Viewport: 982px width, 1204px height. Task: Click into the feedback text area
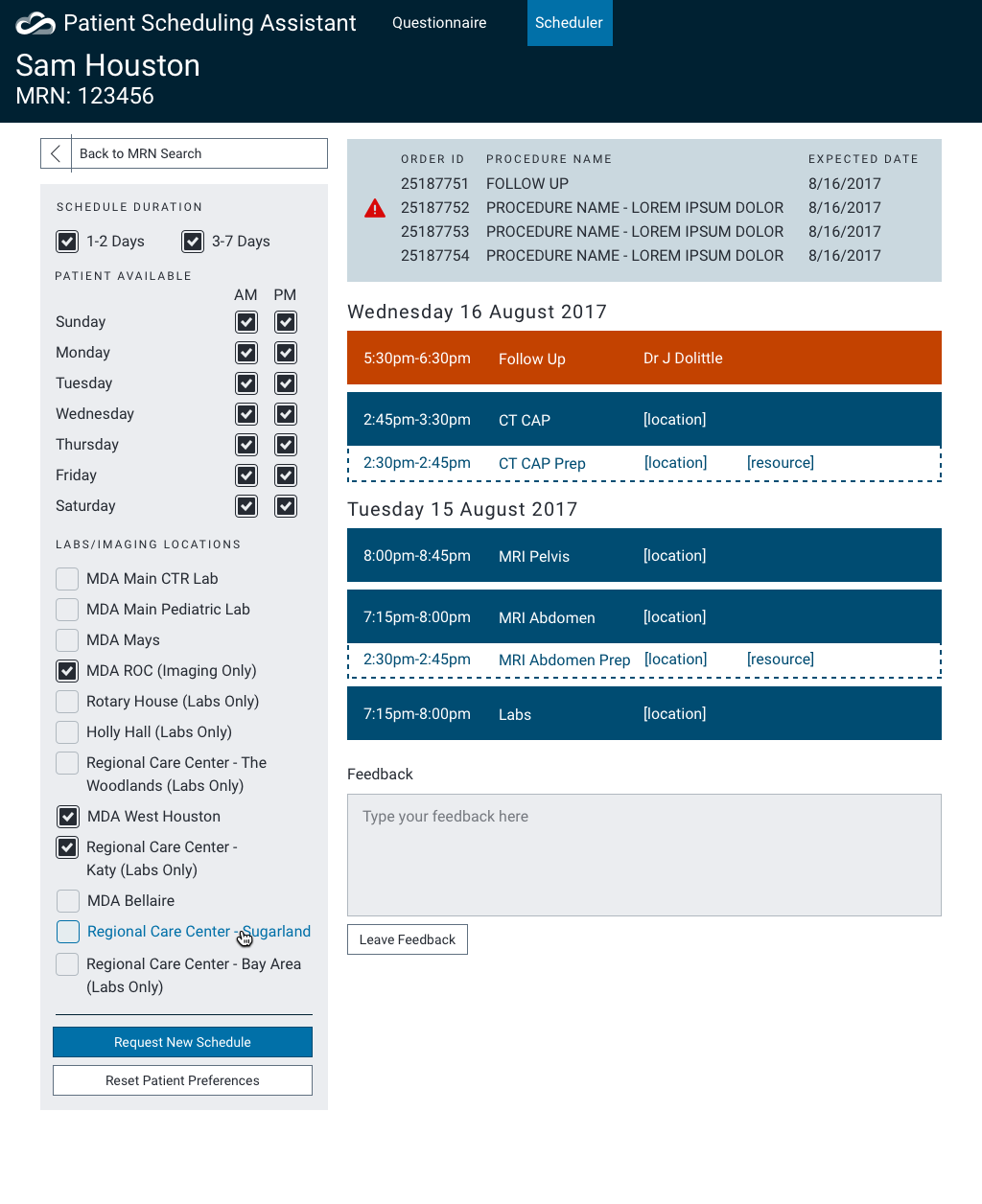click(x=644, y=855)
